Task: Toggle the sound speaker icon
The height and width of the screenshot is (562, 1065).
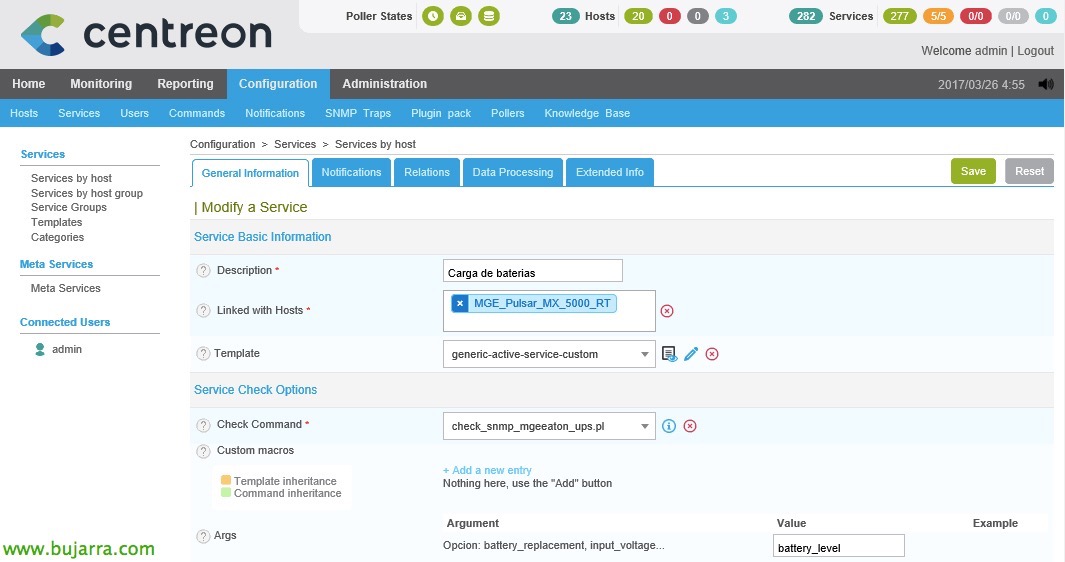Action: [x=1046, y=84]
